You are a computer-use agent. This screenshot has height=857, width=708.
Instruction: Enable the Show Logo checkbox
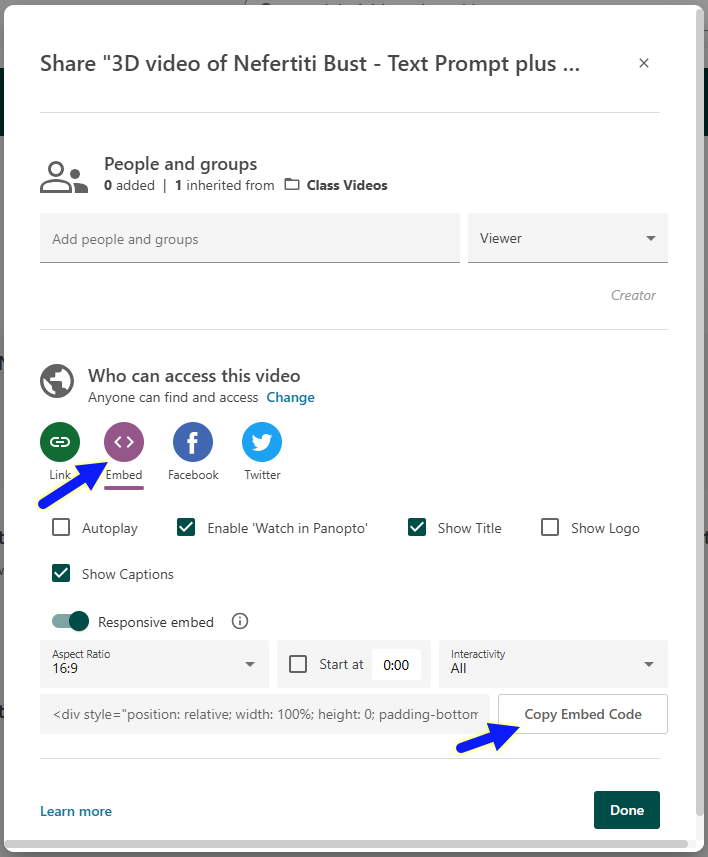(x=550, y=527)
